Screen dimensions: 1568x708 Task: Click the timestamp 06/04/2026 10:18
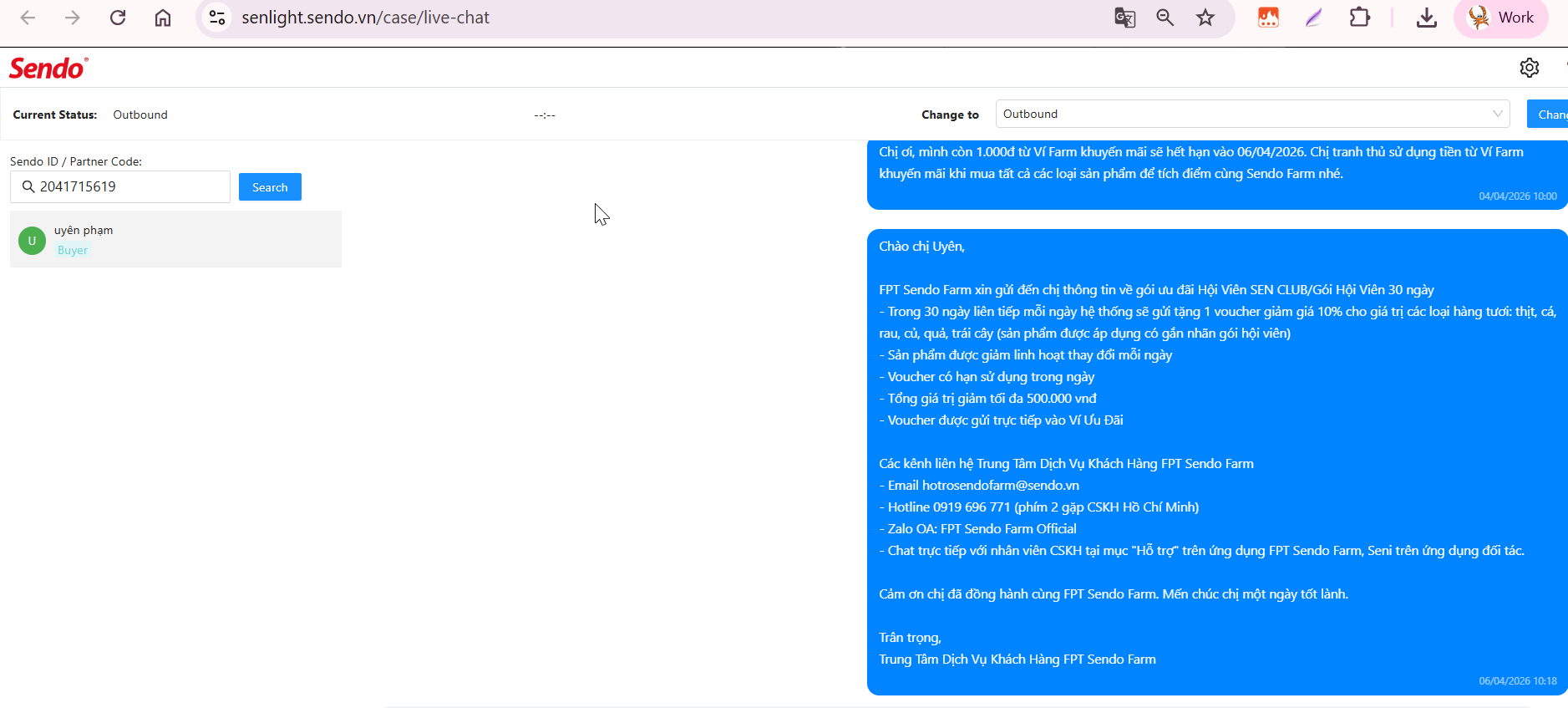click(1517, 681)
